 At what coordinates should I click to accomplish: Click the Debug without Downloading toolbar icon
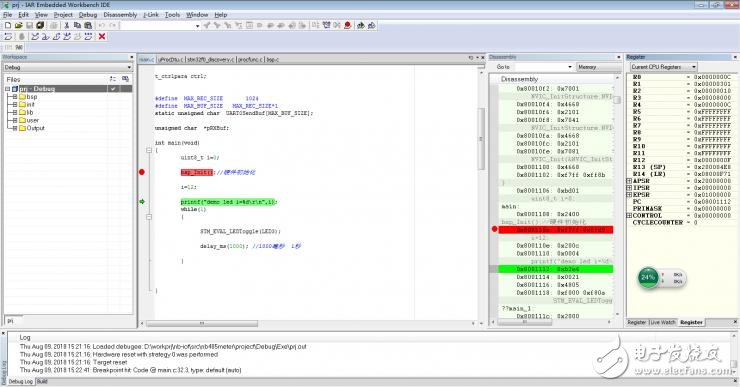(372, 25)
